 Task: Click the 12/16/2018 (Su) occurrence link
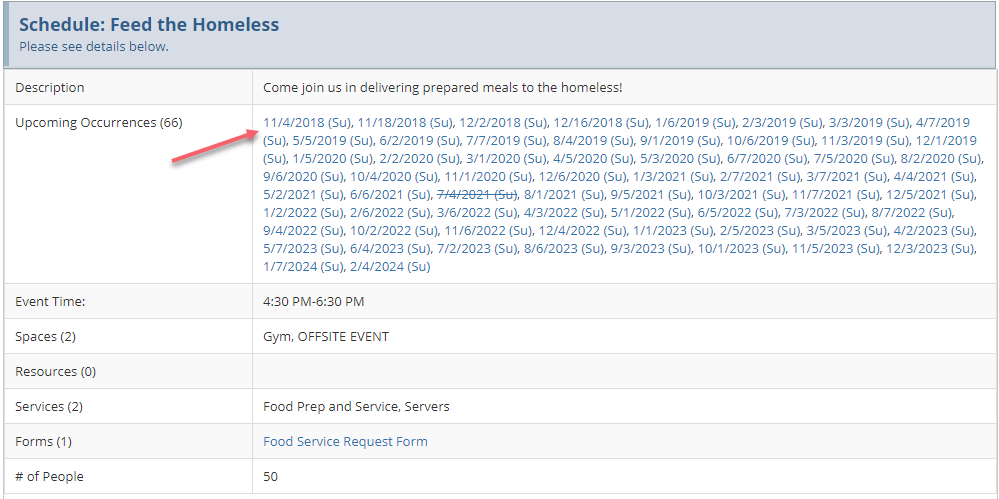pos(601,122)
